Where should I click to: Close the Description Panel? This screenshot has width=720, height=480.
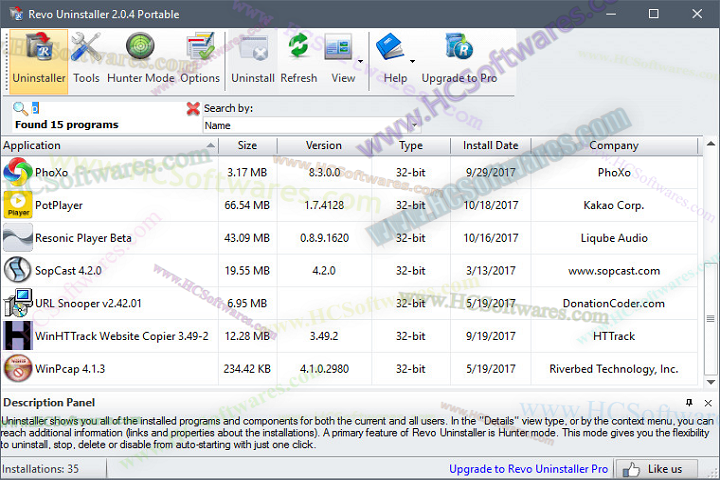pyautogui.click(x=708, y=403)
